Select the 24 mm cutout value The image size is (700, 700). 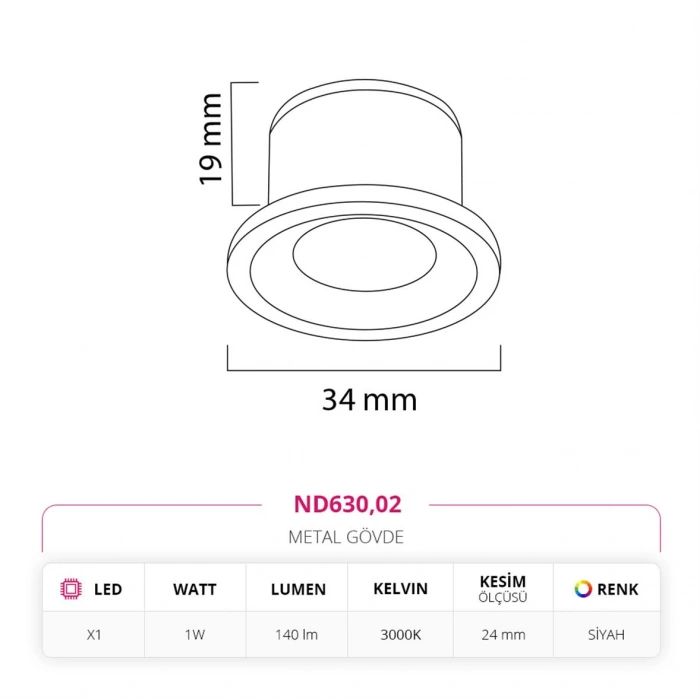point(503,634)
